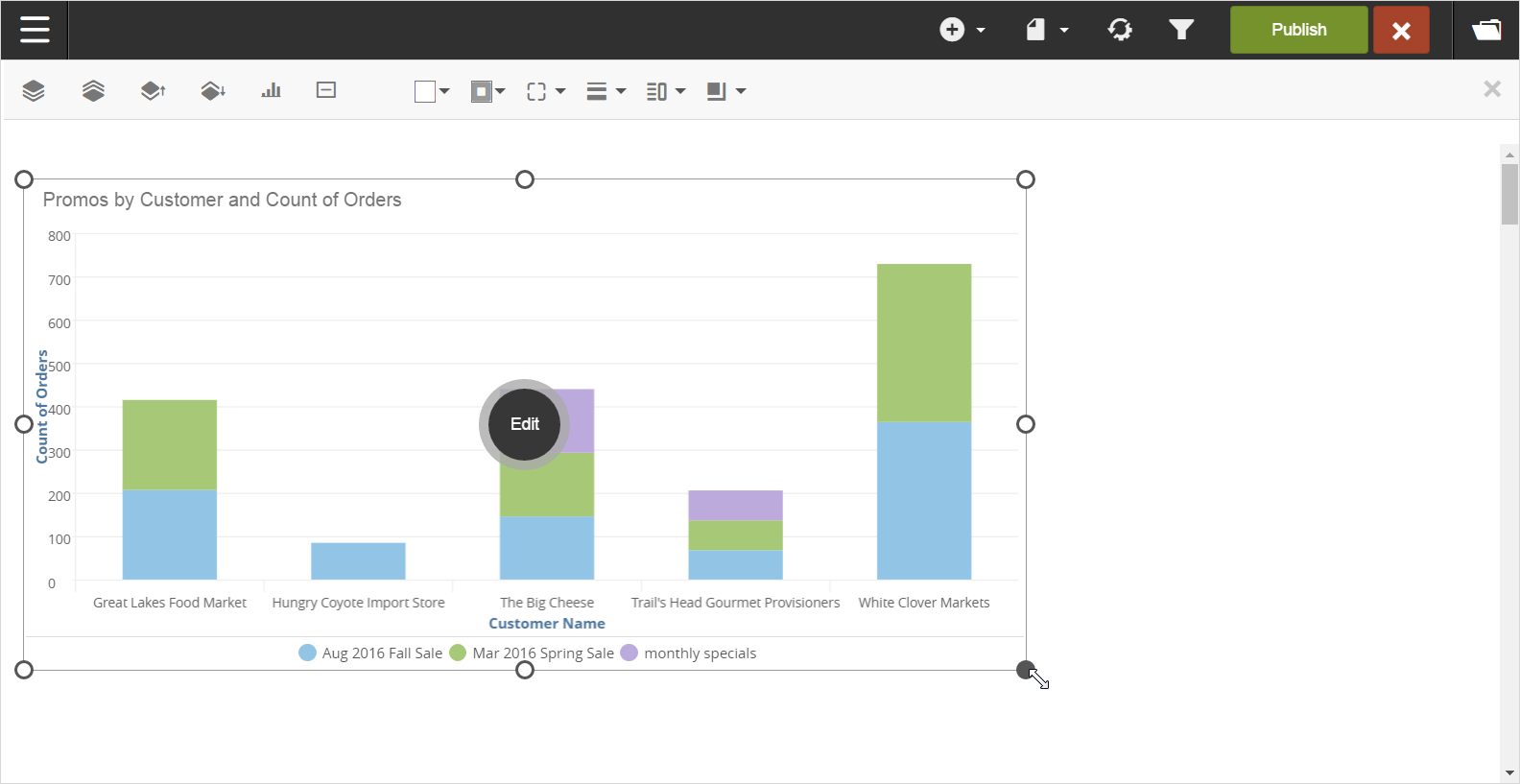Image resolution: width=1520 pixels, height=784 pixels.
Task: Click the send backward layer icon
Action: pos(213,91)
